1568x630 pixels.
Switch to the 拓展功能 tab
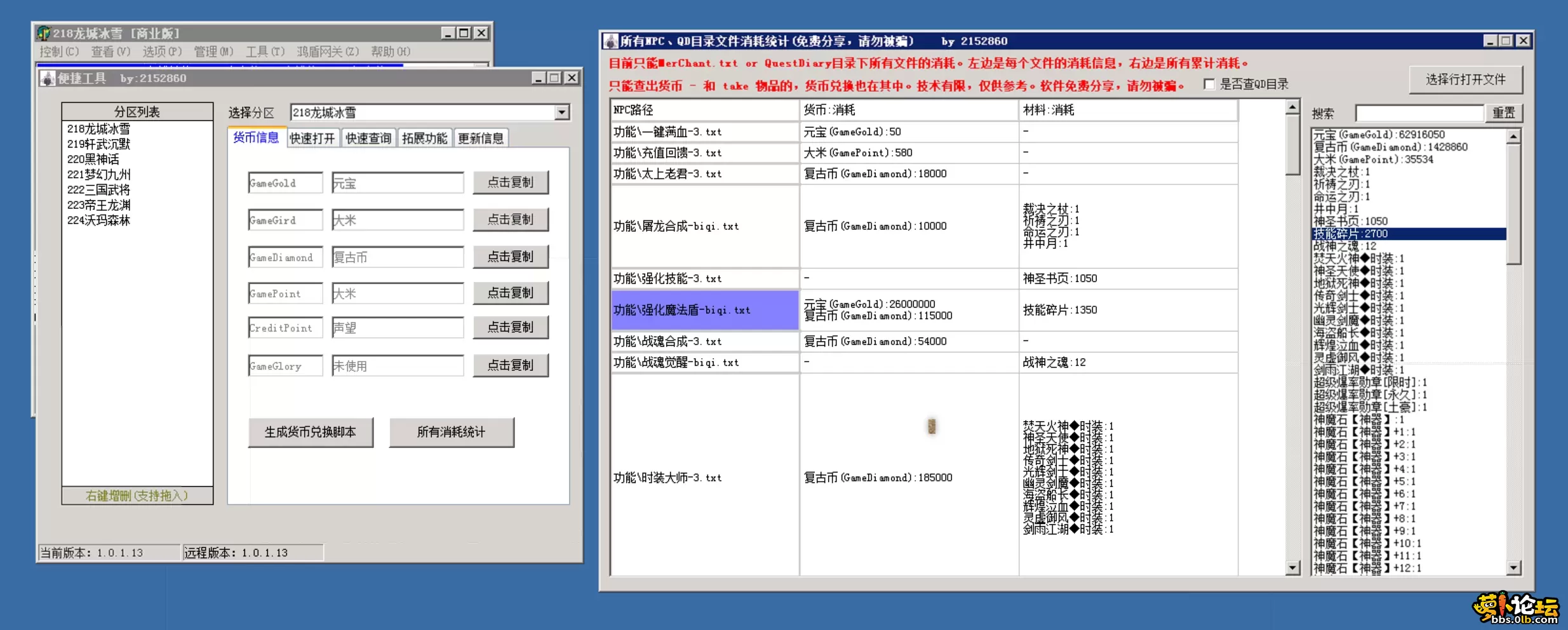(x=424, y=138)
